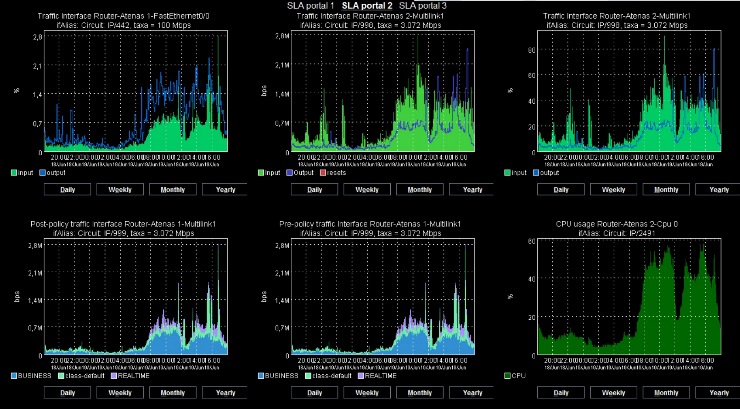Image resolution: width=740 pixels, height=409 pixels.
Task: Click the 'Post-policy traffic interface Router-Atenas 1-Multilink1' title
Action: (x=123, y=224)
